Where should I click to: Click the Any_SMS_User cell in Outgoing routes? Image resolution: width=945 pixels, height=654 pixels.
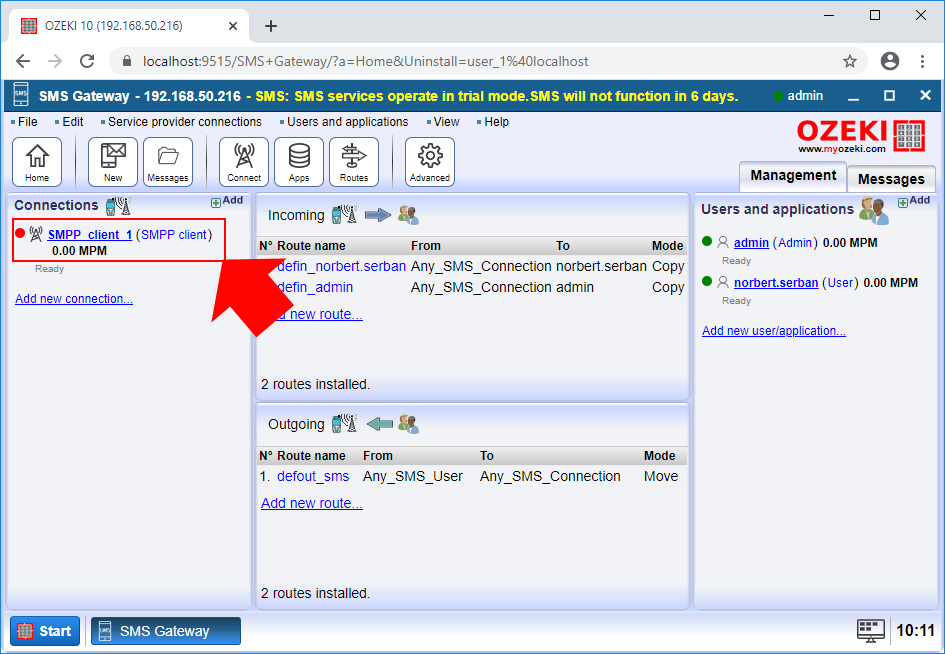pos(413,476)
